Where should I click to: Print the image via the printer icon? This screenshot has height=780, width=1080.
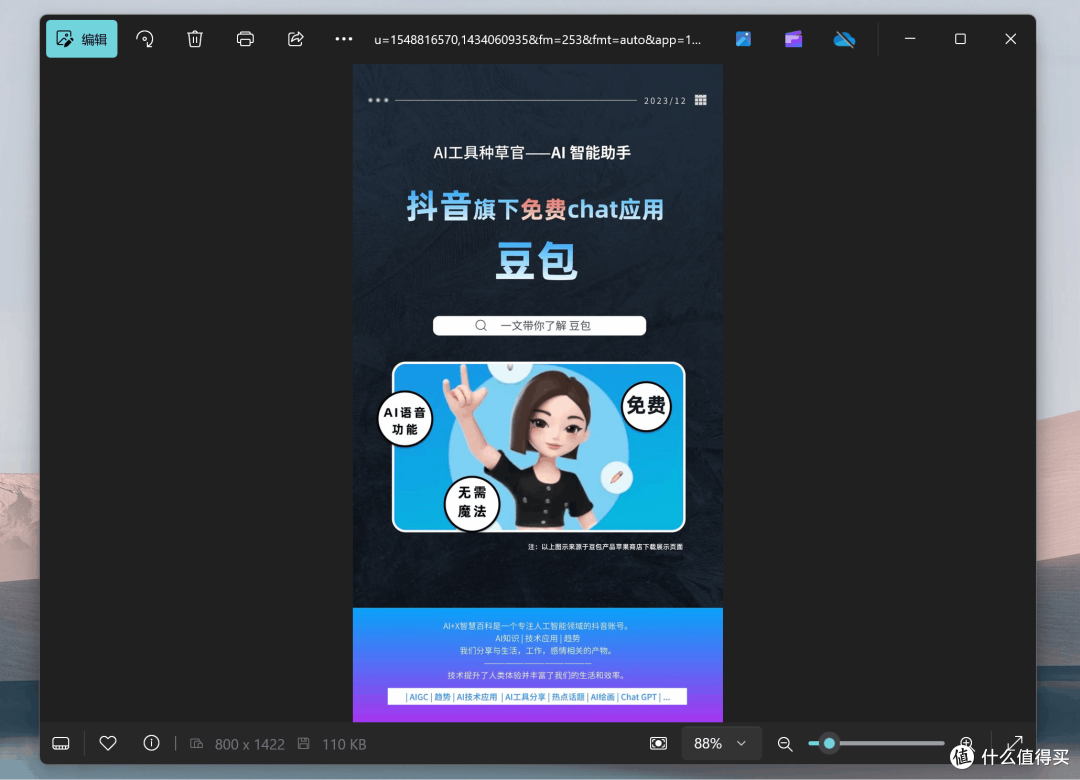point(245,39)
